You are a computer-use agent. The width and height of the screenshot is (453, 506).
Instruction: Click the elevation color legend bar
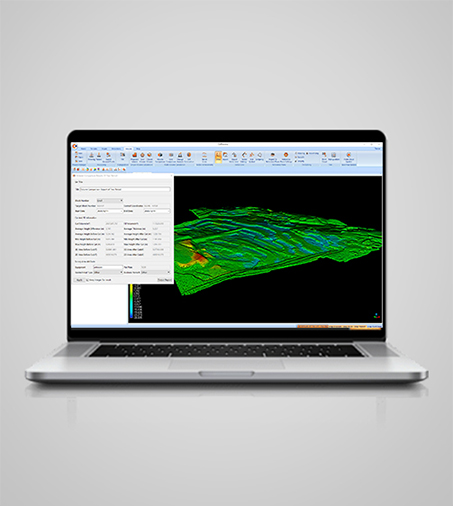pos(132,301)
